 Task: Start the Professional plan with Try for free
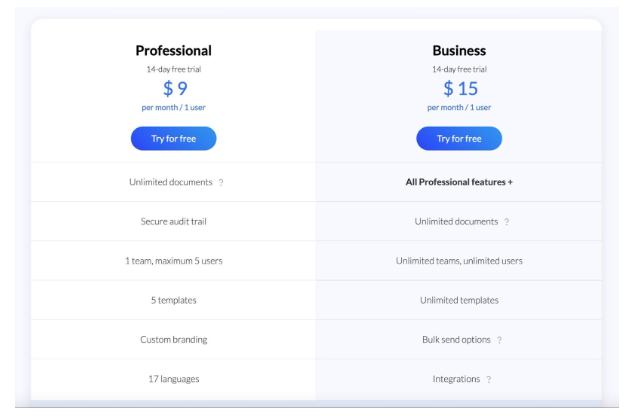click(173, 138)
